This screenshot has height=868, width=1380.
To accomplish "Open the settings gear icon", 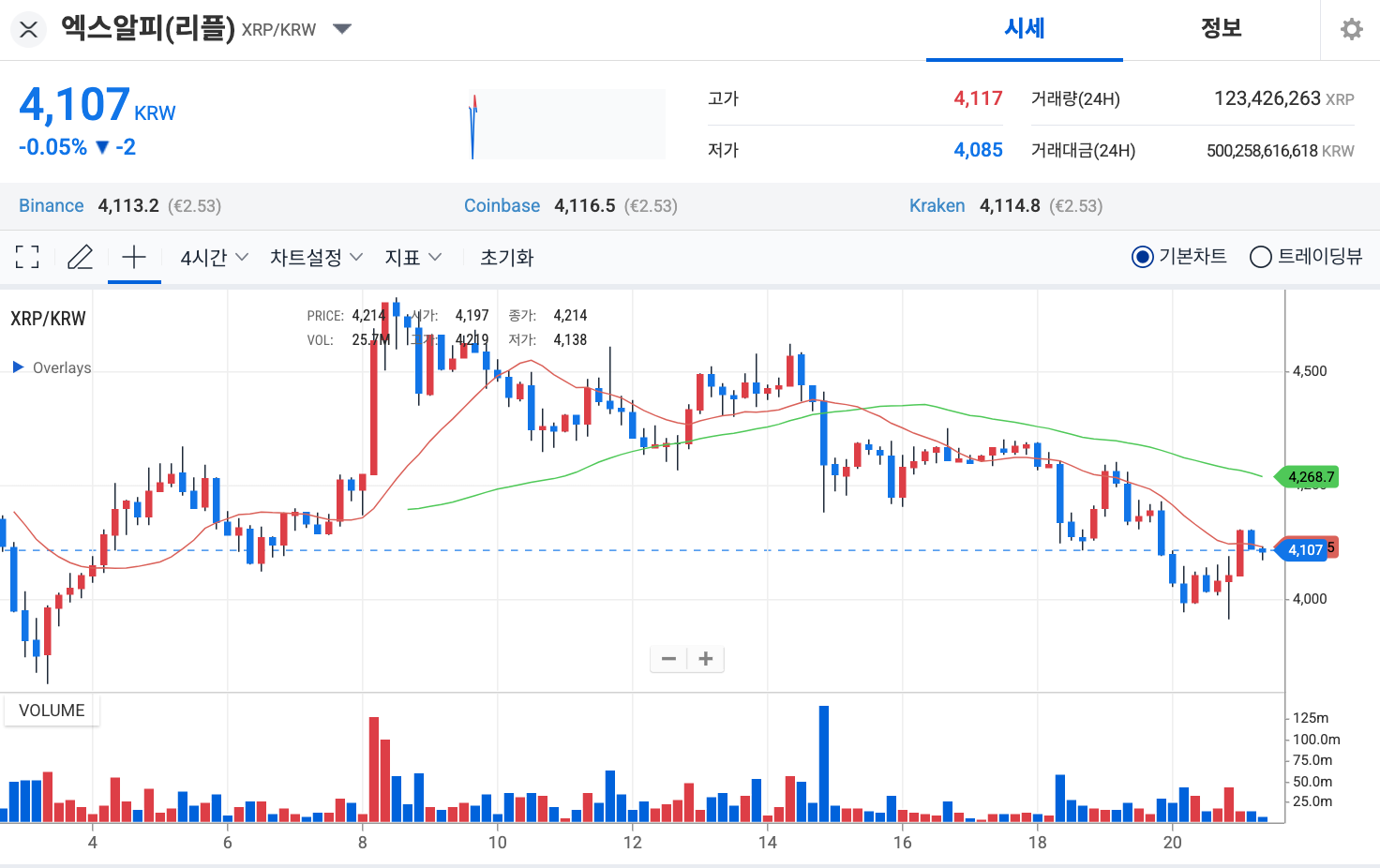I will point(1351,29).
